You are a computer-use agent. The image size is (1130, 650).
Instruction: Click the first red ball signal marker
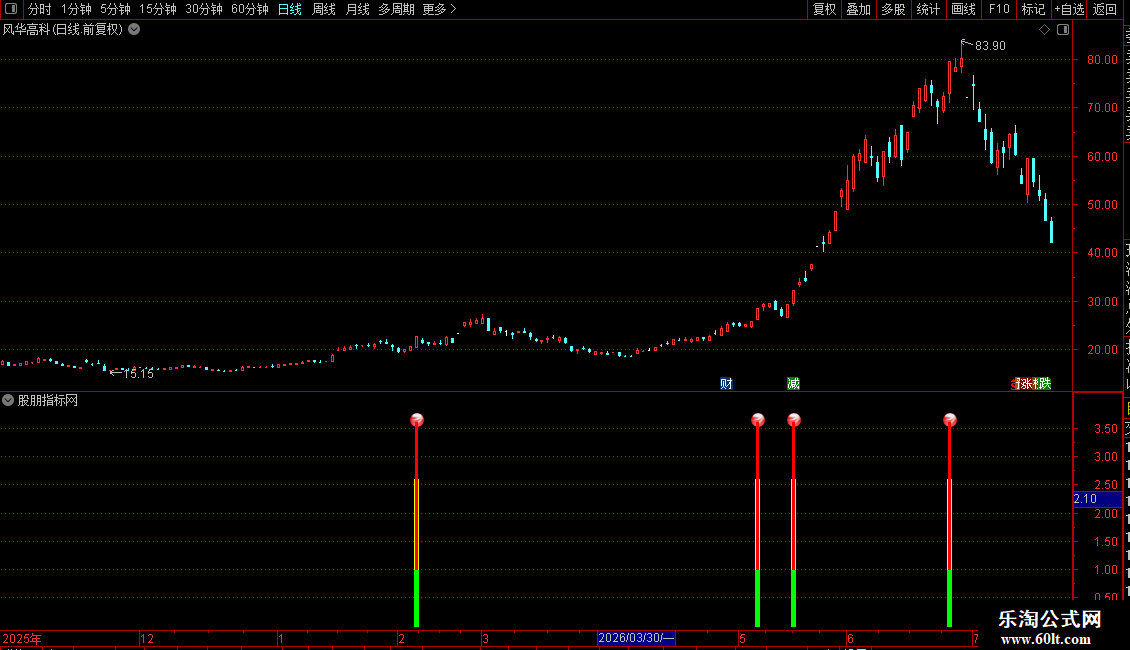pyautogui.click(x=417, y=420)
